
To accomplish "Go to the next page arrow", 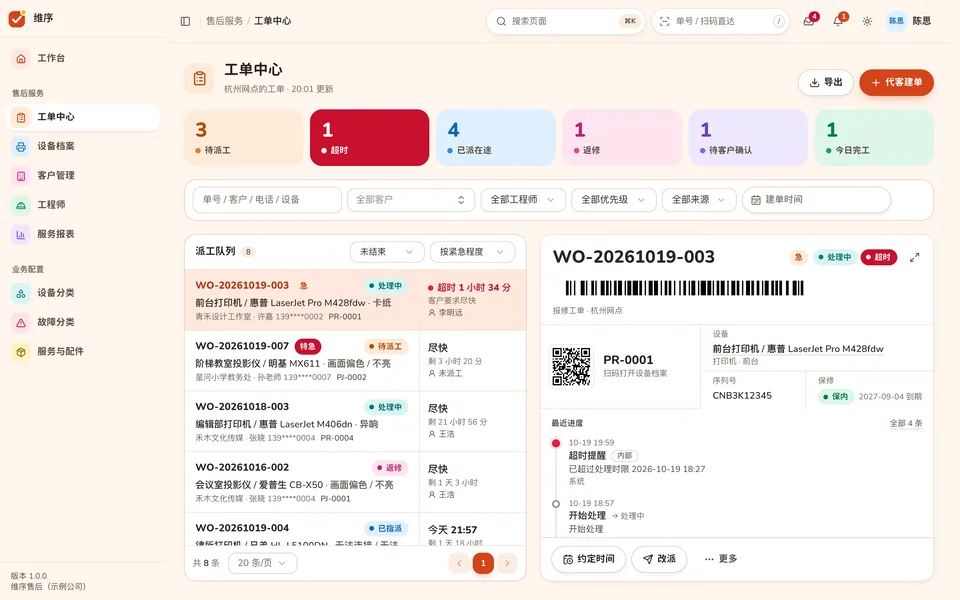I will 507,563.
